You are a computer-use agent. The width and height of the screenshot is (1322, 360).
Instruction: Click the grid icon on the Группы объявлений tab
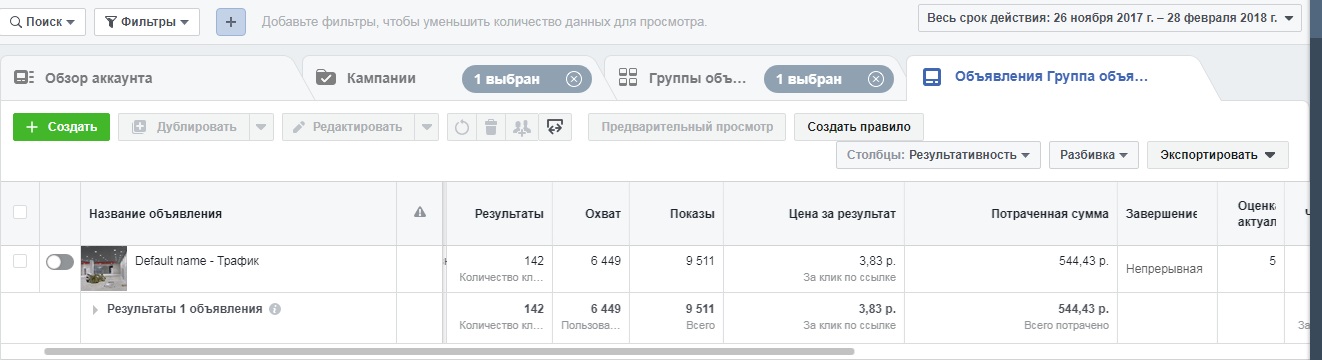(x=629, y=78)
